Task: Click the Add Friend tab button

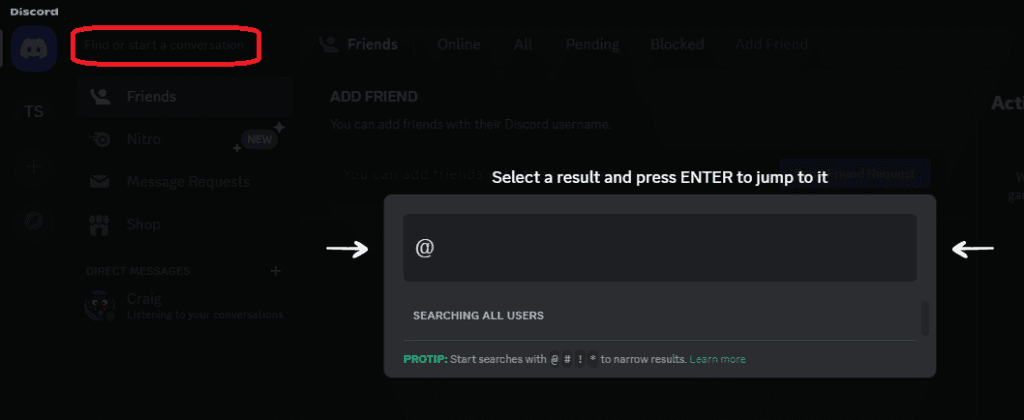Action: (x=772, y=44)
